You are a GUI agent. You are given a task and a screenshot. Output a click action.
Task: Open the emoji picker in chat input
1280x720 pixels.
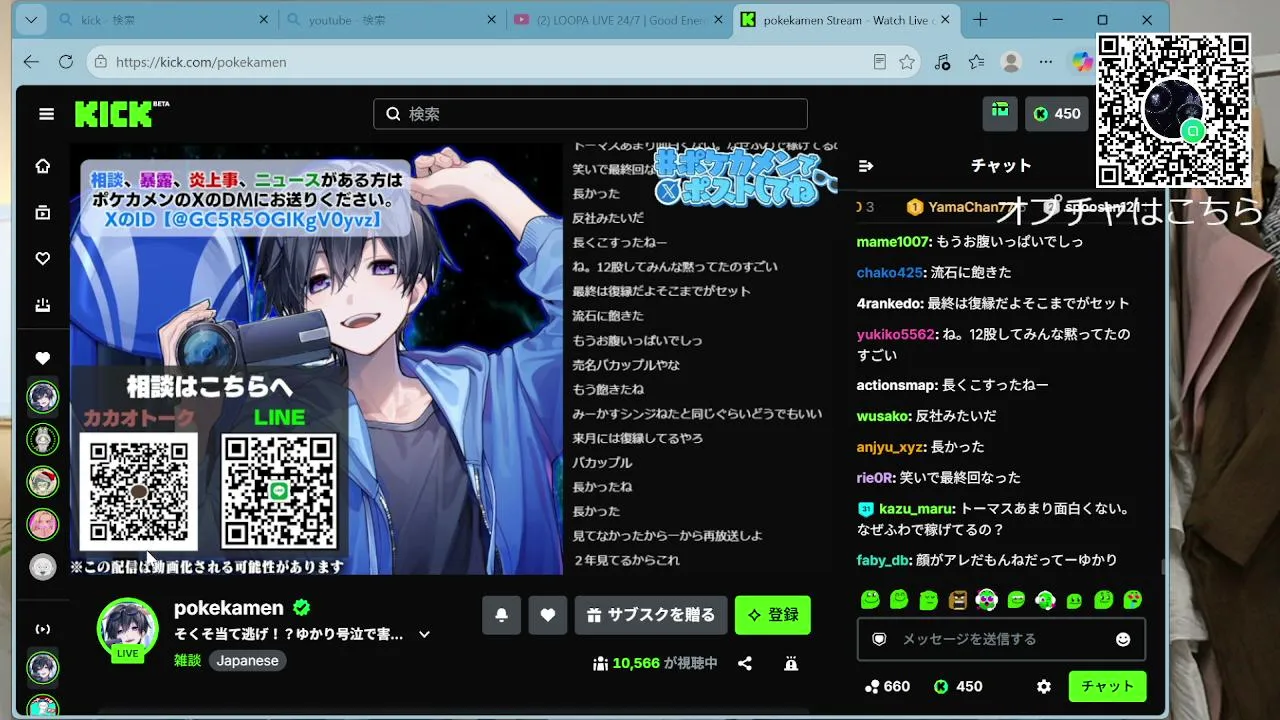coord(1123,639)
